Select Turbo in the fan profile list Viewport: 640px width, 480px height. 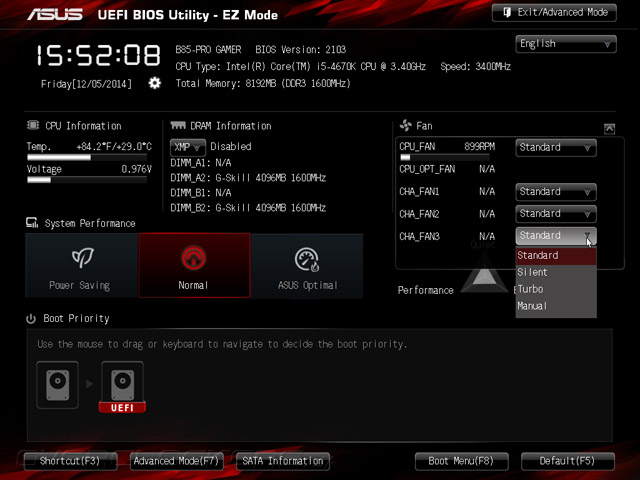click(x=556, y=289)
